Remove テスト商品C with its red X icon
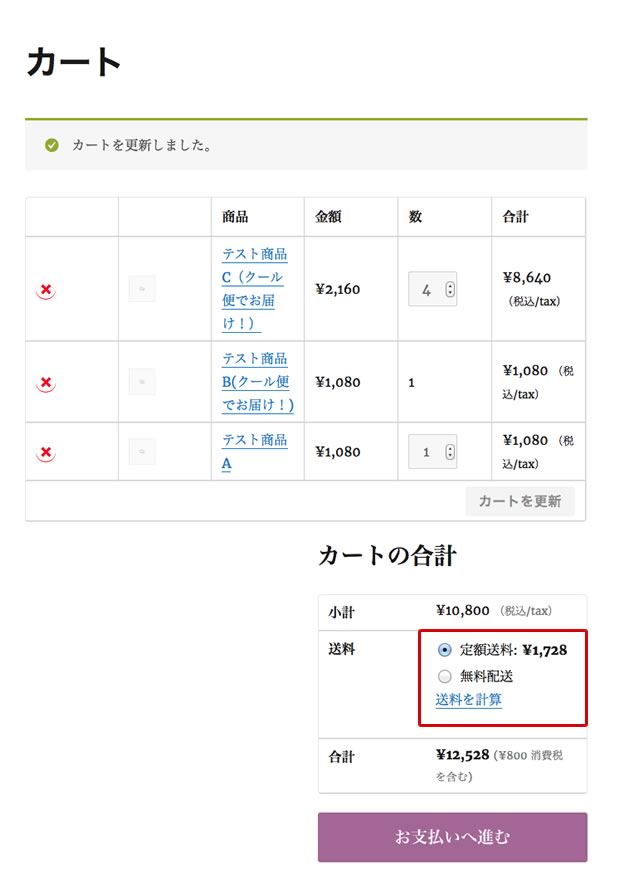The width and height of the screenshot is (620, 879). [x=46, y=290]
